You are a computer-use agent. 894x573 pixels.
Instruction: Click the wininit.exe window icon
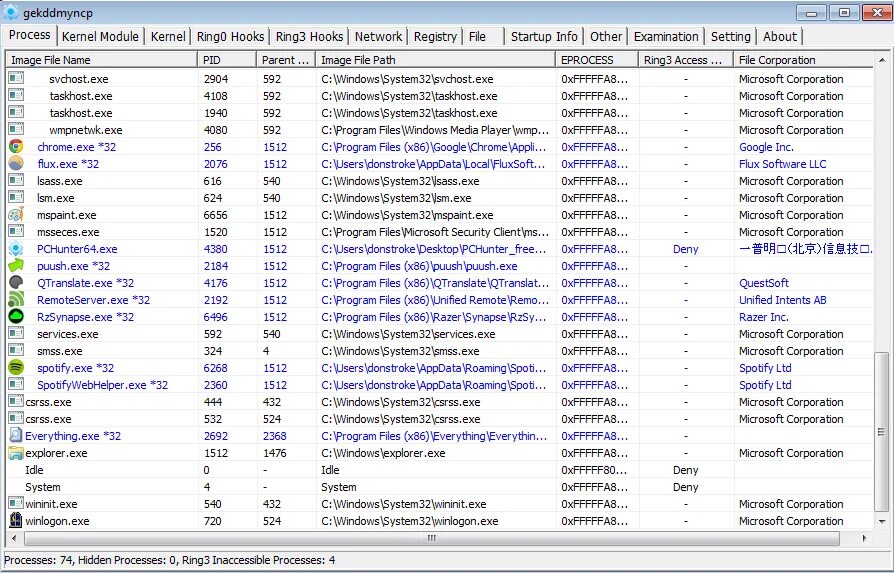click(x=15, y=503)
